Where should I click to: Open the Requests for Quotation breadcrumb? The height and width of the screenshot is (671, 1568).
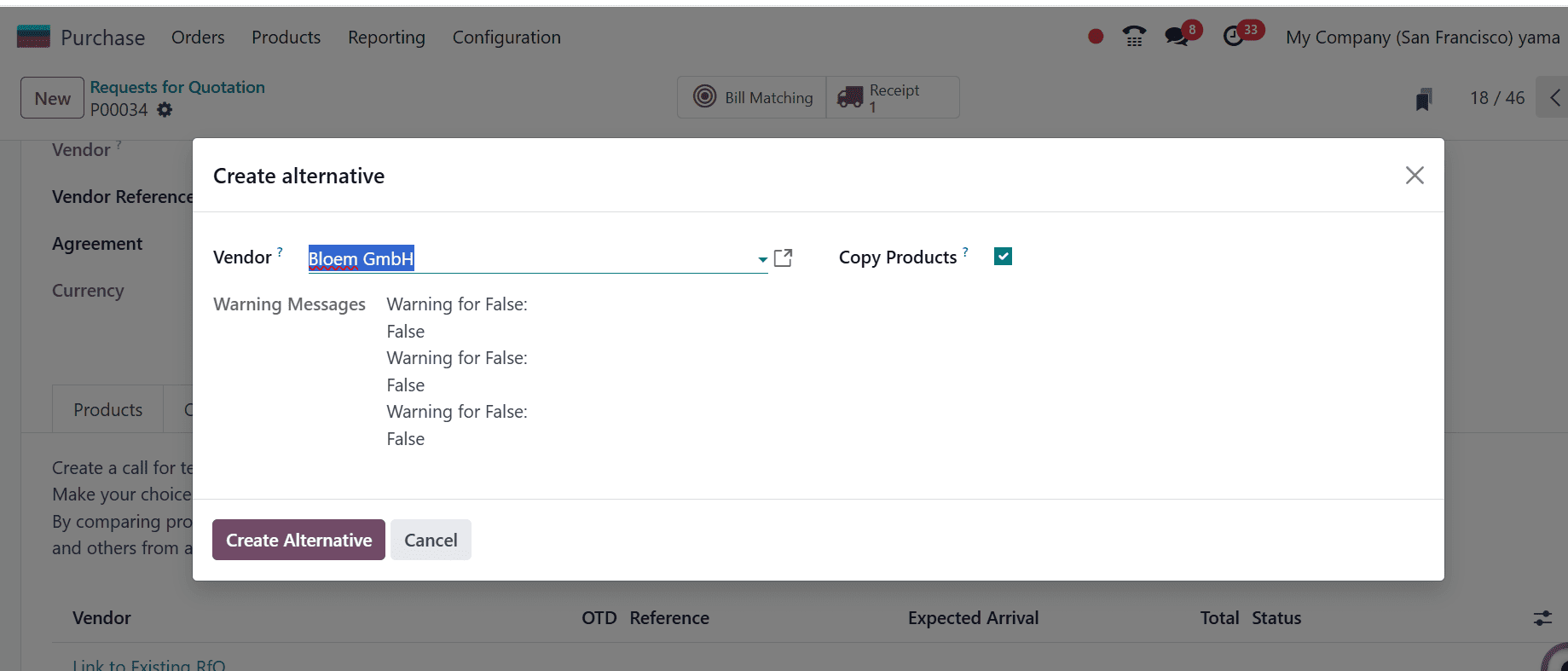177,87
